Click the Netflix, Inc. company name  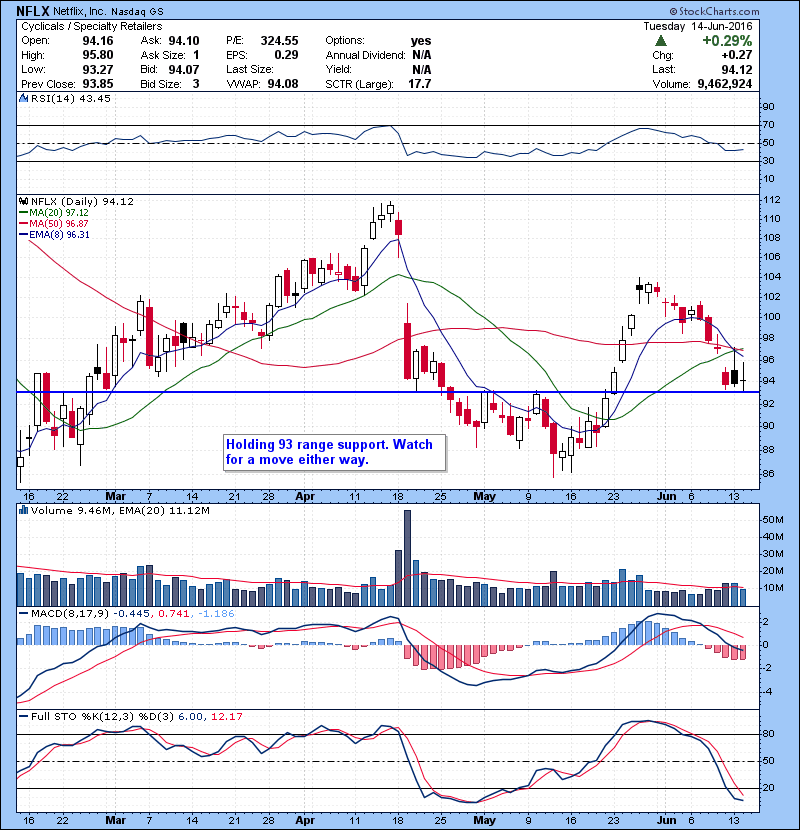[79, 11]
